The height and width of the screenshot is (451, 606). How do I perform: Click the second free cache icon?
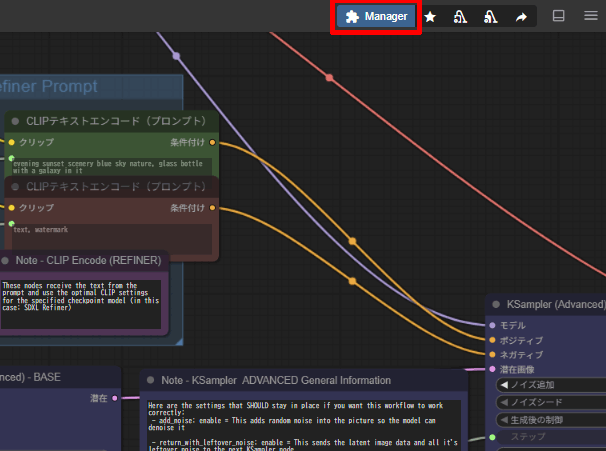point(490,17)
